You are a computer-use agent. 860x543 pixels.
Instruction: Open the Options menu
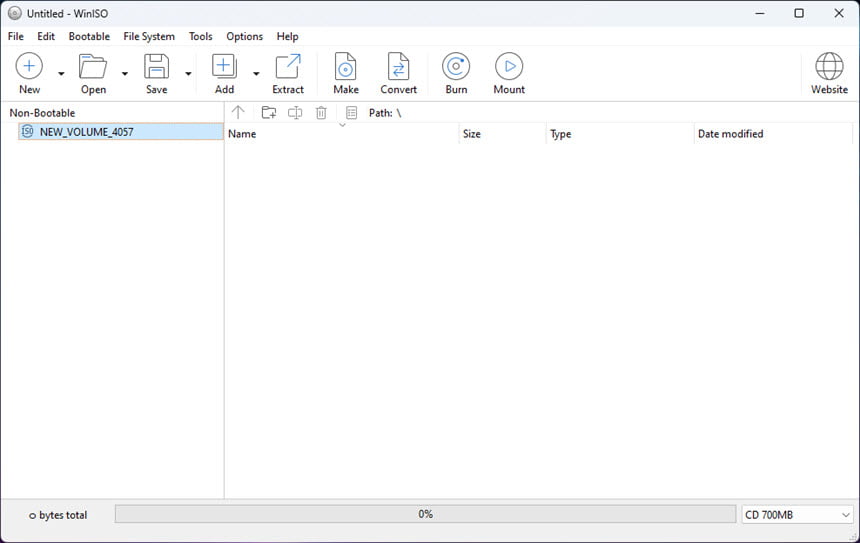click(x=245, y=36)
